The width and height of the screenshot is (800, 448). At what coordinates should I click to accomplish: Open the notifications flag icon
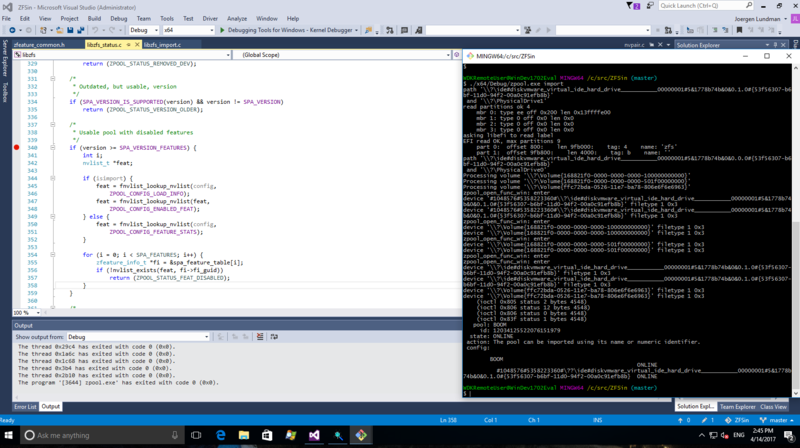click(x=634, y=6)
